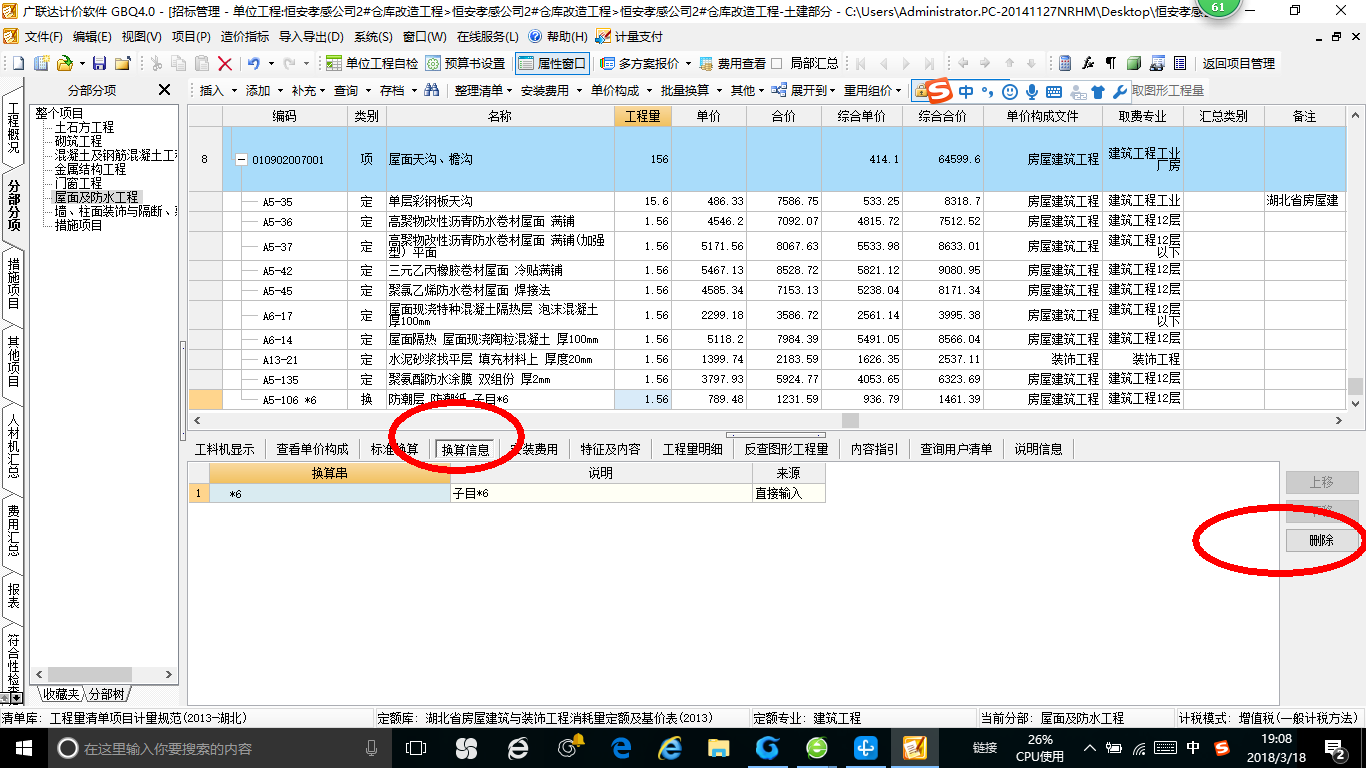Open the 人材机汇总 vertical side tab
This screenshot has width=1366, height=768.
click(13, 447)
